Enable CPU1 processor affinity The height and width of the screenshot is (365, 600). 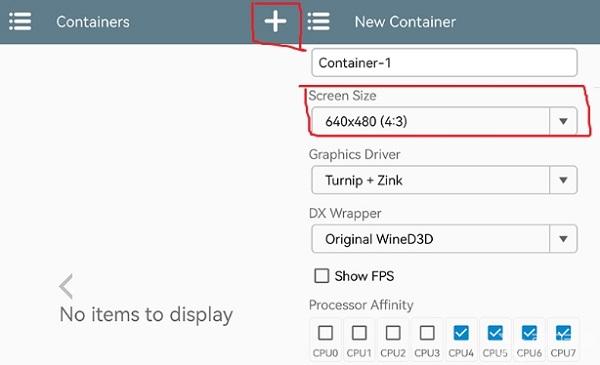point(359,333)
